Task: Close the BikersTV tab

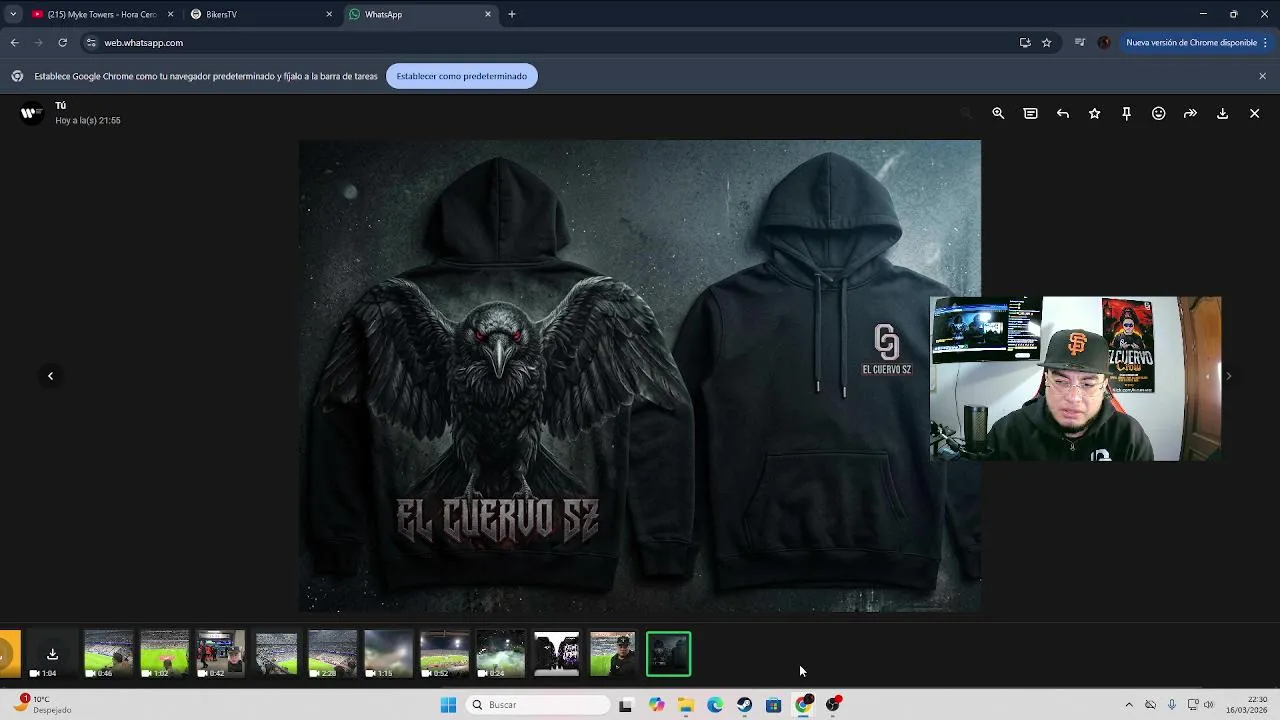Action: tap(329, 14)
